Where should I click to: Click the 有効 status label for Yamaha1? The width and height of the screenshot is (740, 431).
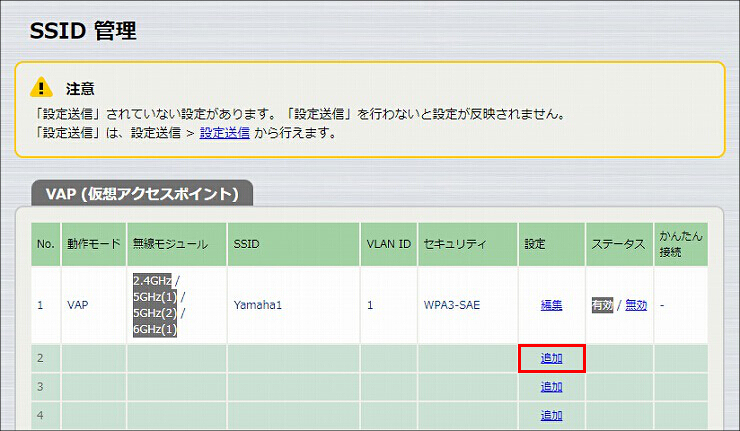[x=602, y=305]
